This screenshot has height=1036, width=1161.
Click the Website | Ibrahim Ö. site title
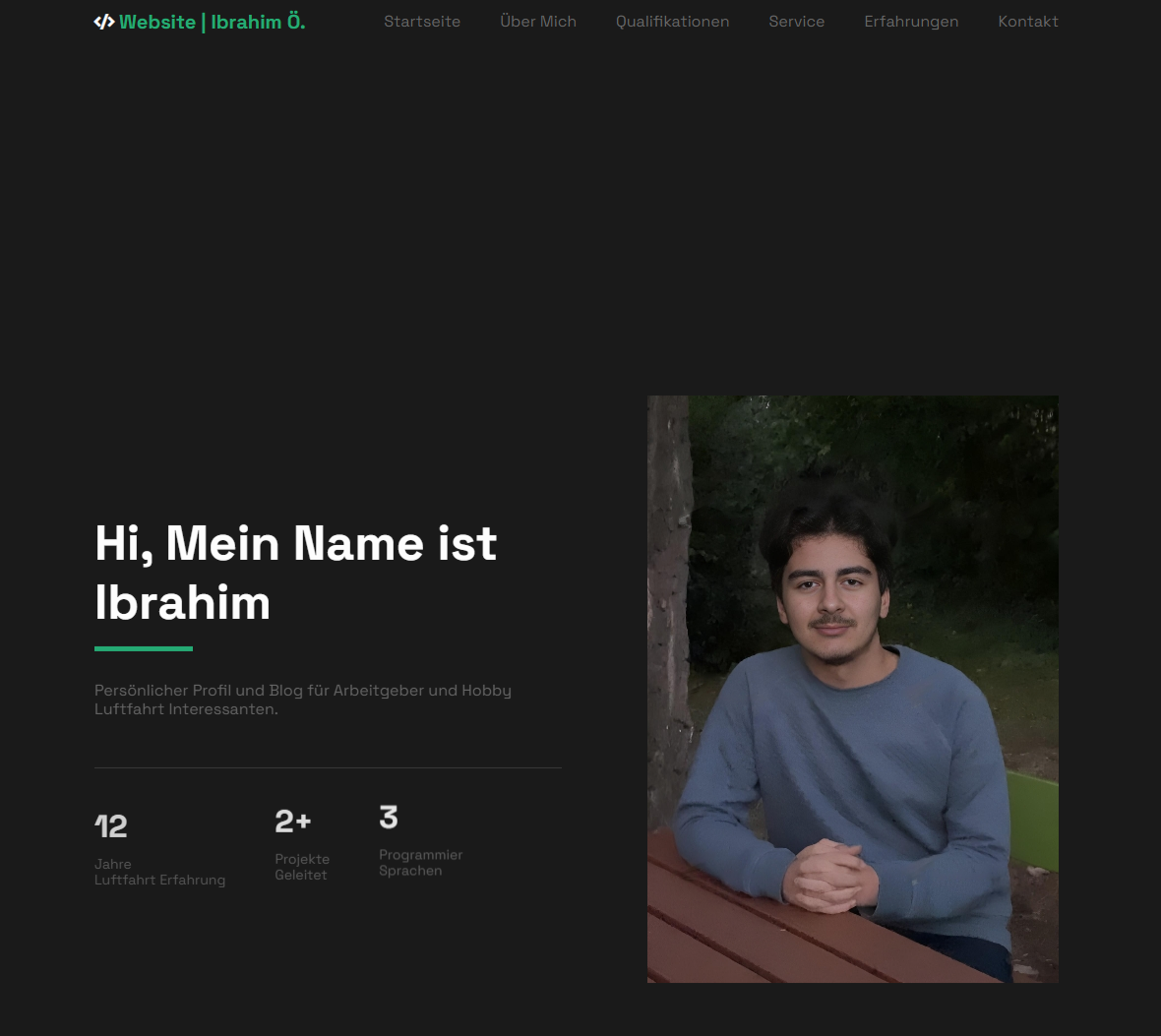point(212,21)
